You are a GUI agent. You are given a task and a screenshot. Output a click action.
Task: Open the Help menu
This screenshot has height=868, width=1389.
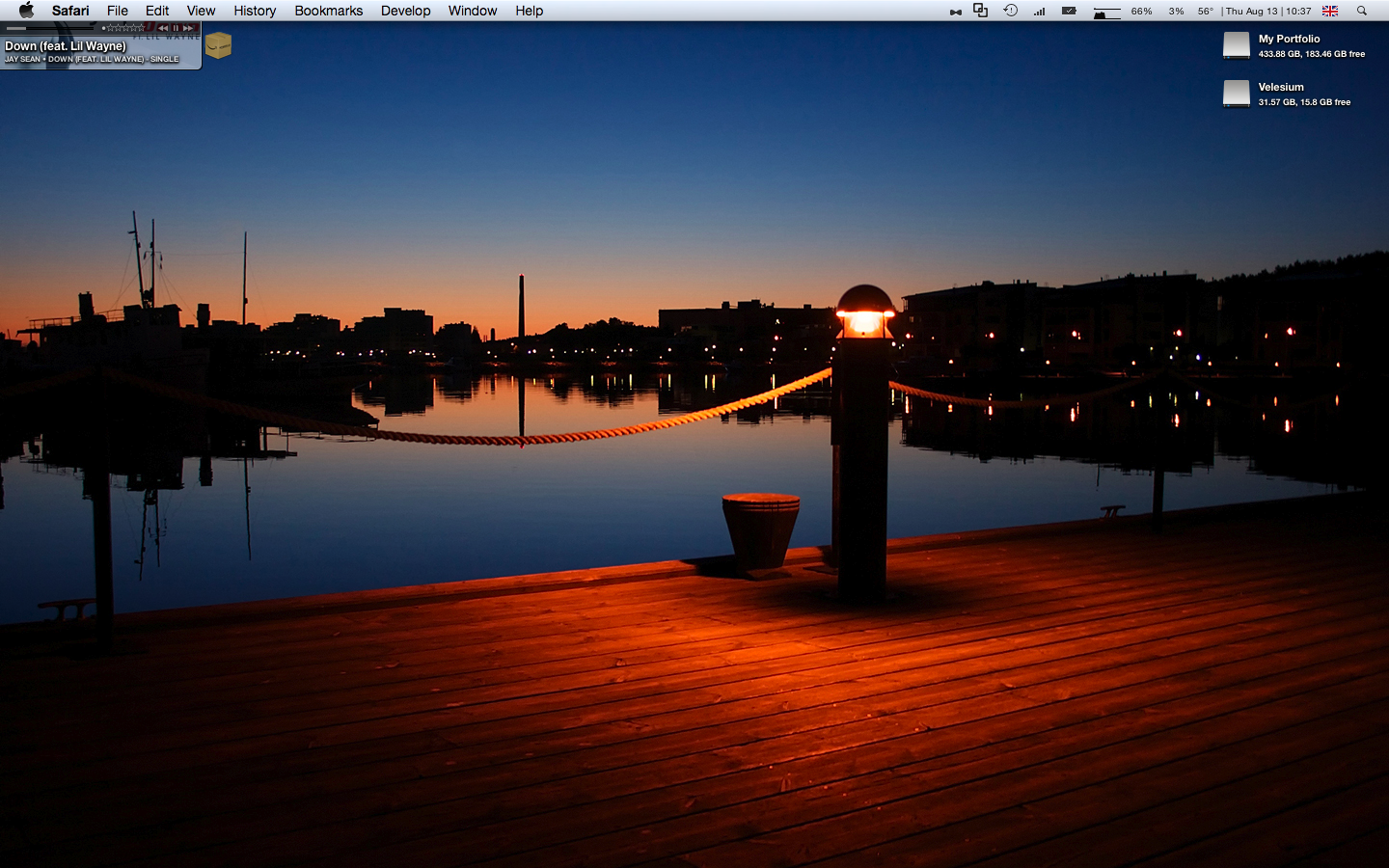point(529,11)
